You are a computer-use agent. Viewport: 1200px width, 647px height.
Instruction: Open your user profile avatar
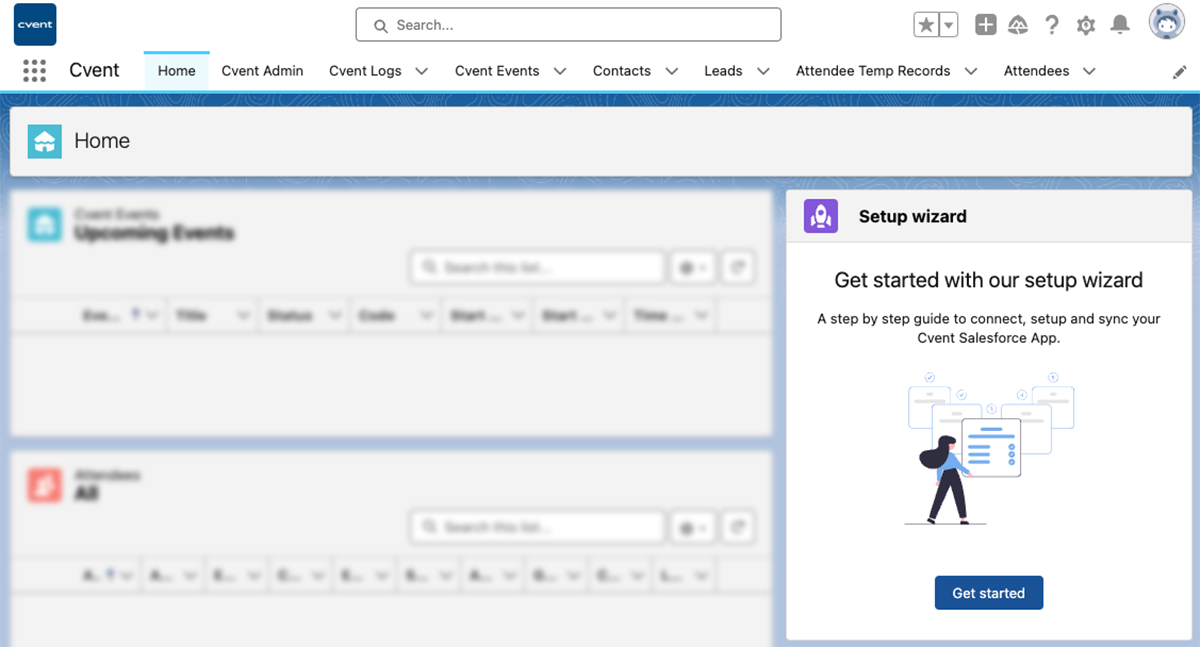1165,23
